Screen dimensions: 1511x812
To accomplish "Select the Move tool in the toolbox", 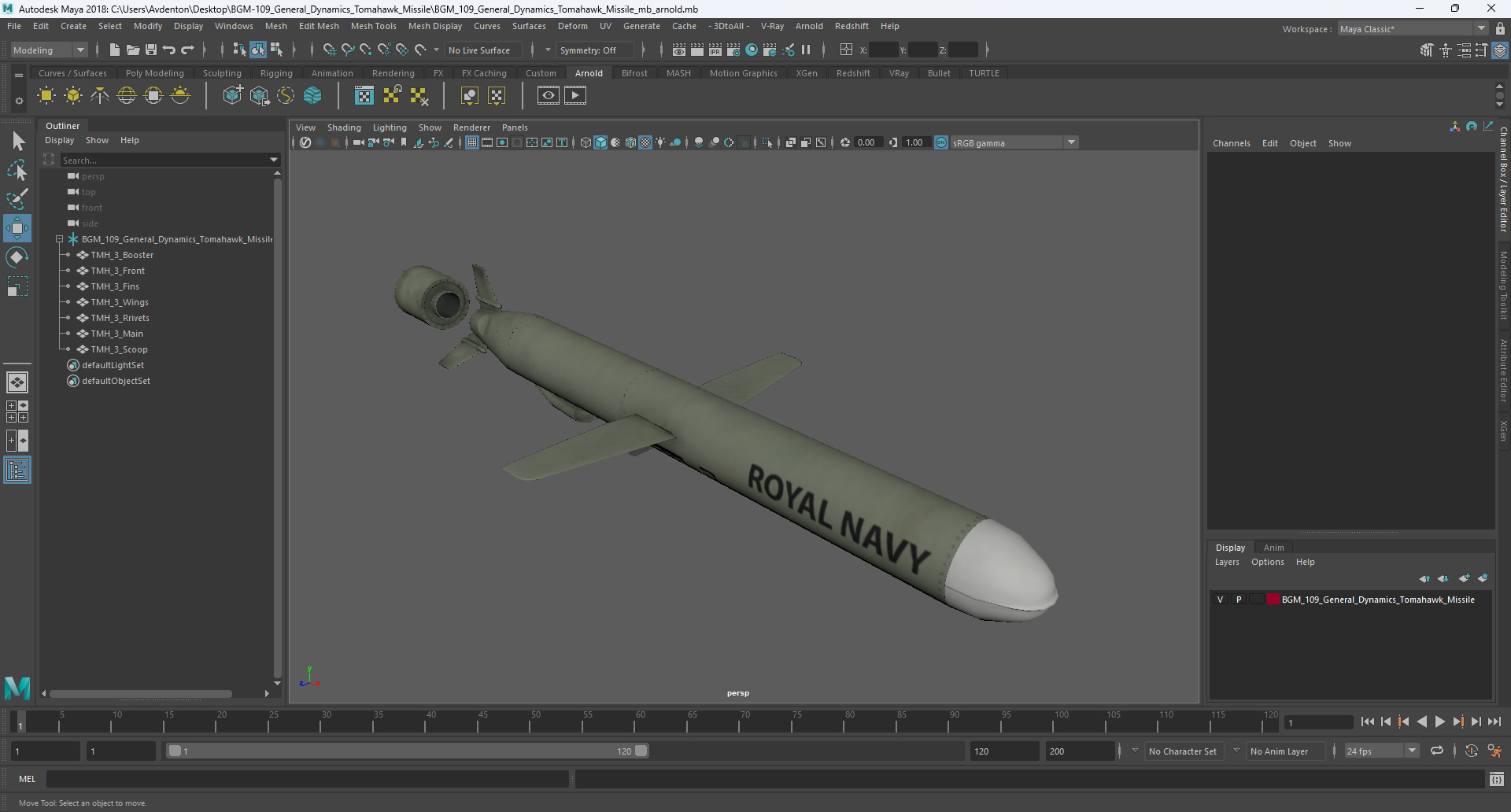I will [x=17, y=228].
